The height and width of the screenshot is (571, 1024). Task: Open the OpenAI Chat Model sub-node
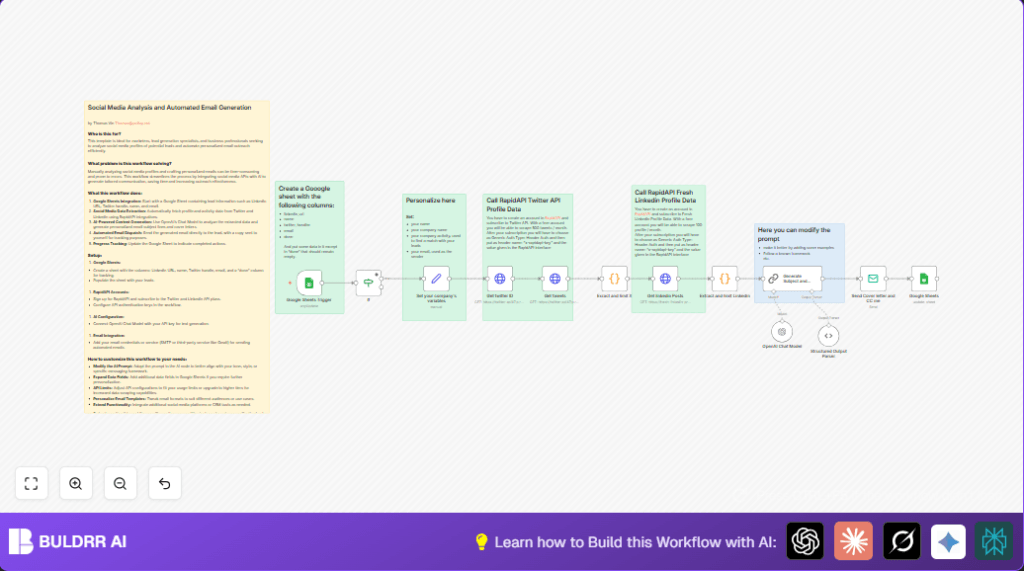(782, 332)
